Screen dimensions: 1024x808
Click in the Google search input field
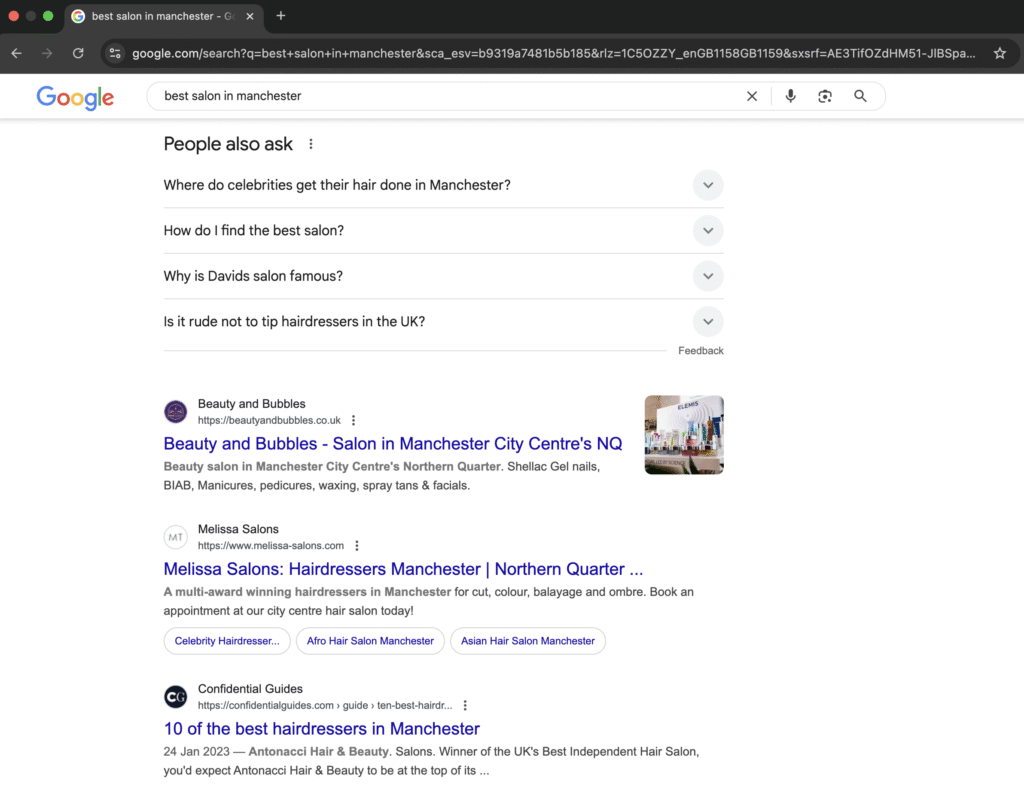(451, 96)
